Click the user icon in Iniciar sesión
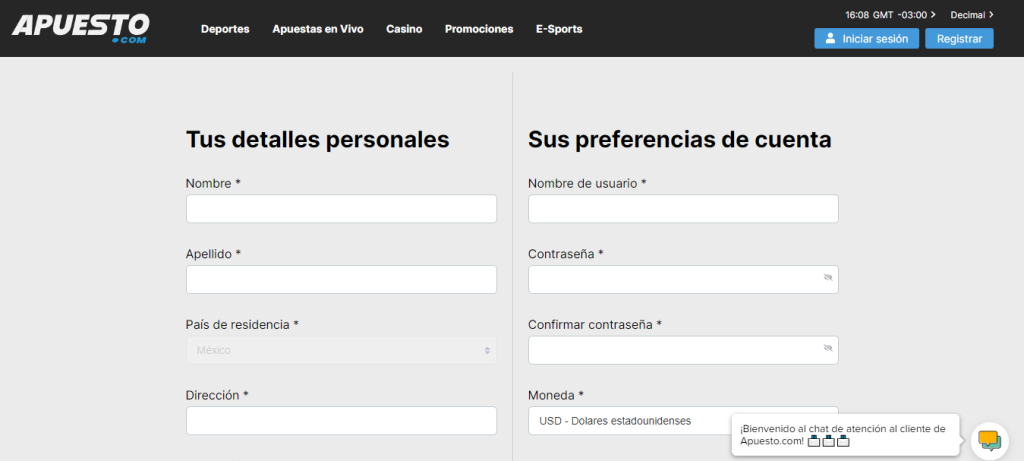 coord(830,39)
